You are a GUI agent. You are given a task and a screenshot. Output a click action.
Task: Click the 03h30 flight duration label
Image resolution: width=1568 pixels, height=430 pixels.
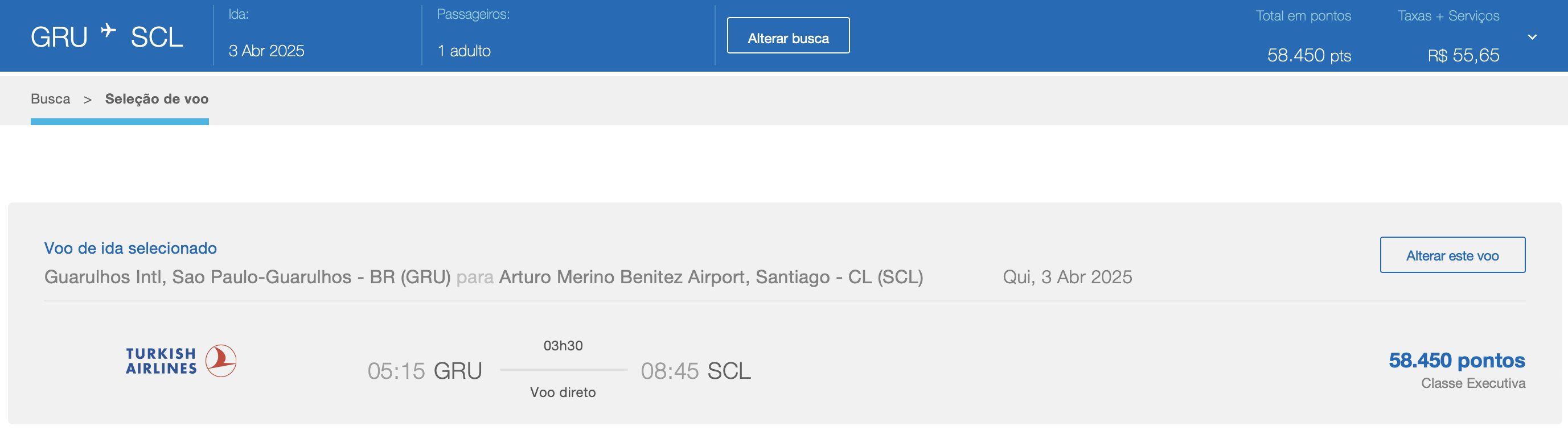(x=563, y=345)
